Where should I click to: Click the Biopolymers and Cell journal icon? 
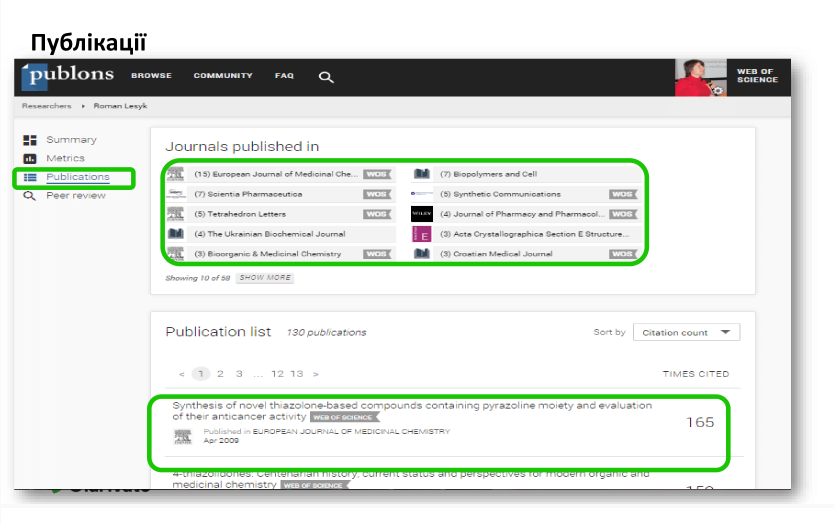pos(421,174)
